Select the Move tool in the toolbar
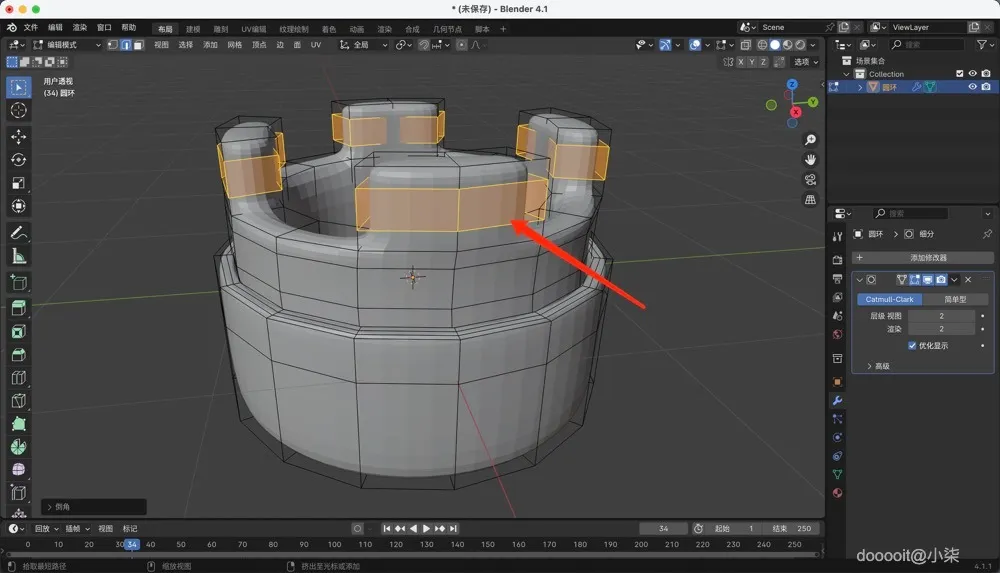The height and width of the screenshot is (573, 1000). (x=18, y=136)
